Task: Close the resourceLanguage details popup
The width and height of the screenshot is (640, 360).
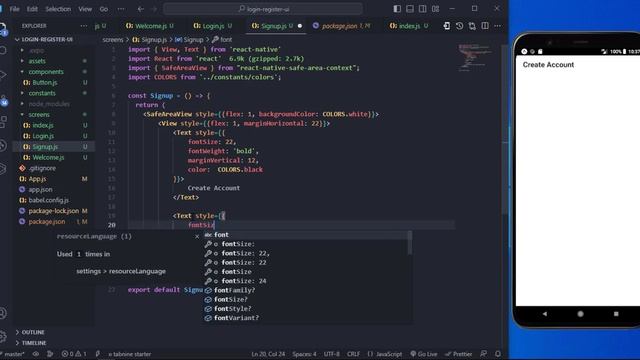Action: tap(197, 236)
